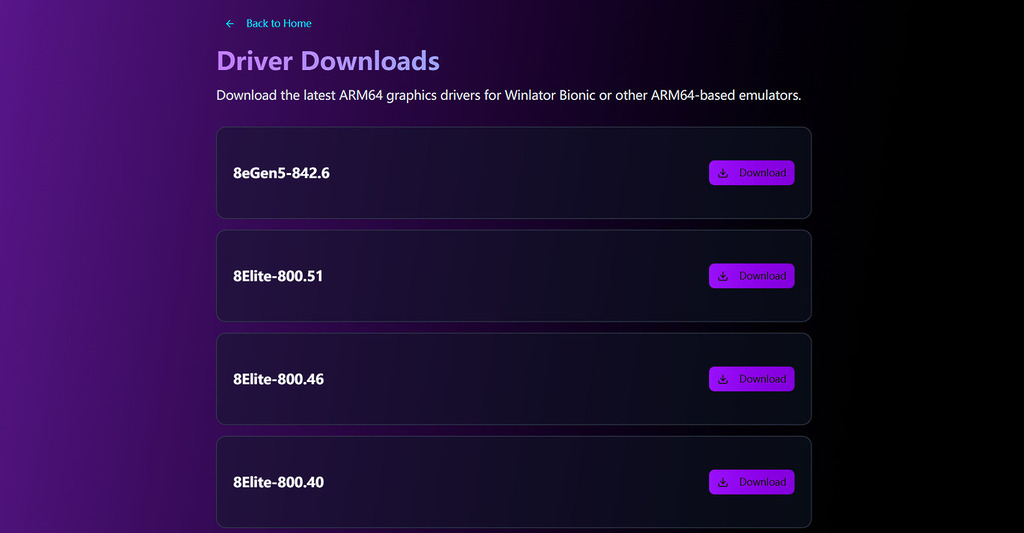The height and width of the screenshot is (533, 1024).
Task: Follow the Back to Home link text
Action: tap(279, 23)
